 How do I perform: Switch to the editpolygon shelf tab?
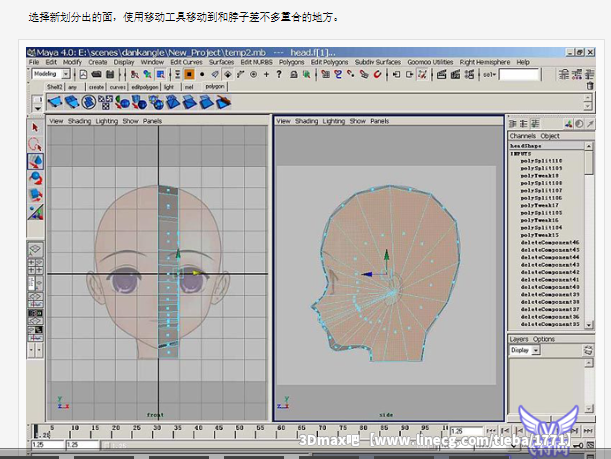pos(145,87)
